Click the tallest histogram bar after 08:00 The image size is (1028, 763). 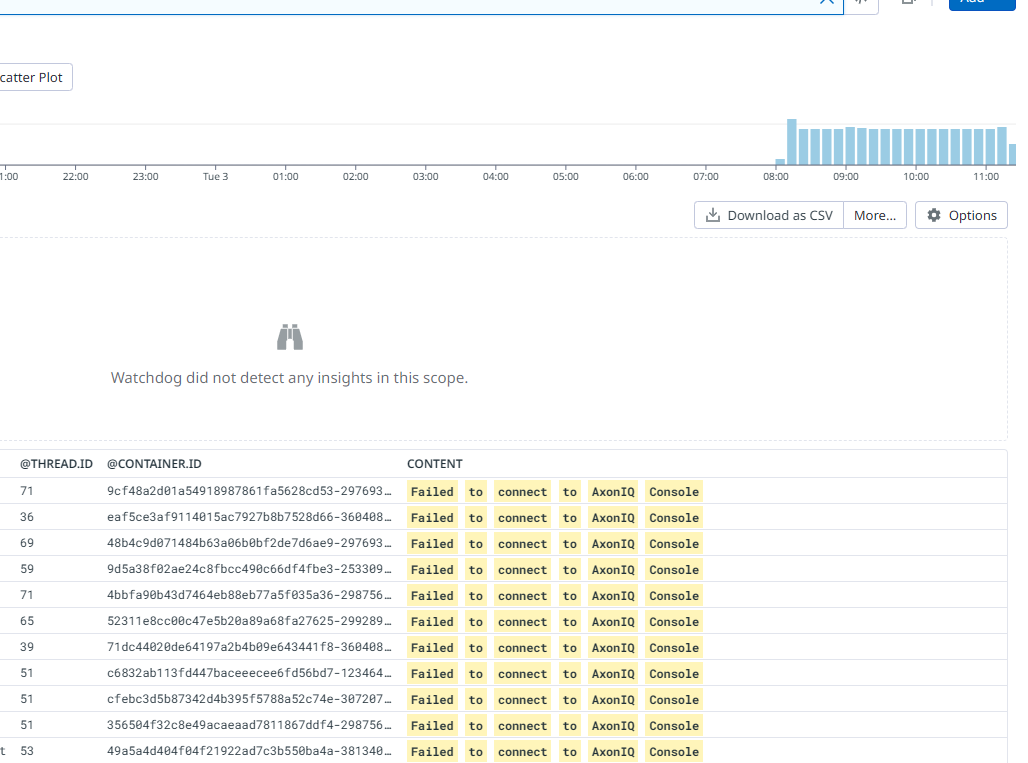point(792,142)
